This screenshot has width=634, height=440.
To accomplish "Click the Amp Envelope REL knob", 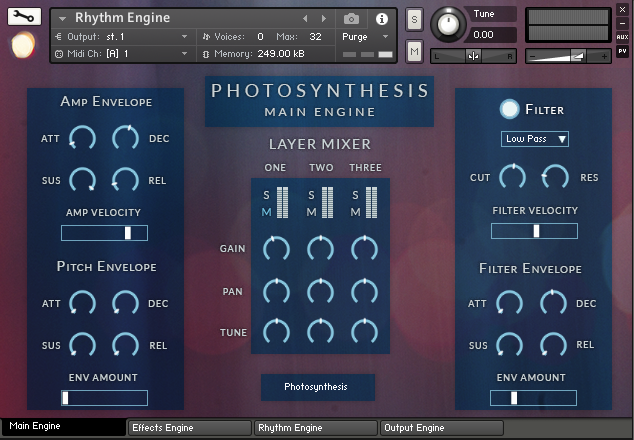I will [x=125, y=180].
